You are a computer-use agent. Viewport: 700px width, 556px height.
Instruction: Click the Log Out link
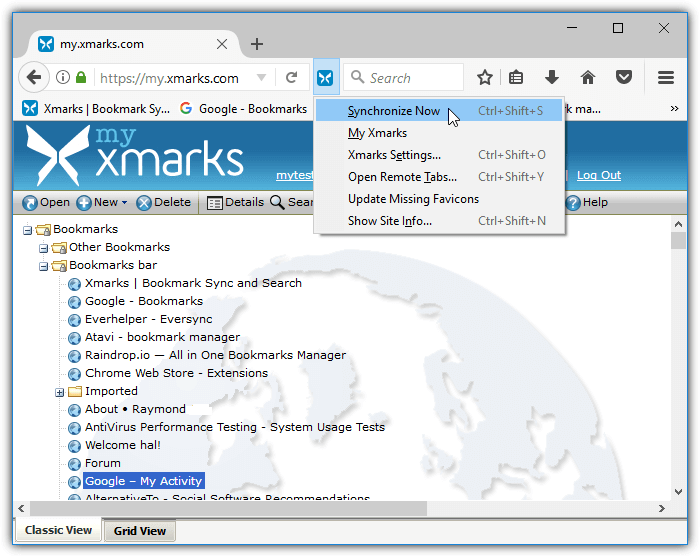point(598,175)
